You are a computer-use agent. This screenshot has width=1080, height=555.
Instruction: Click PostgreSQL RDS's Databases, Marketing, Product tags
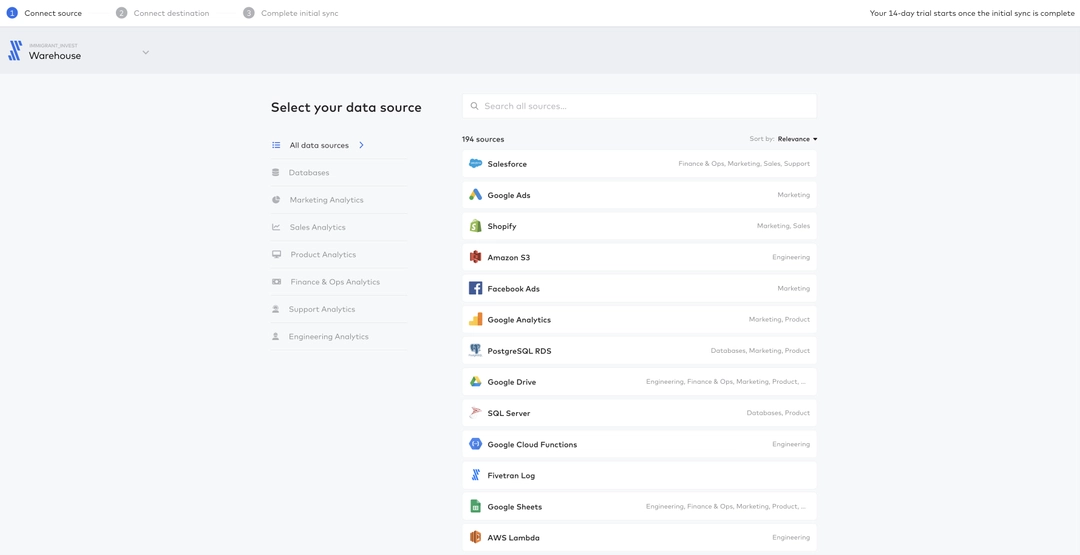pyautogui.click(x=760, y=350)
